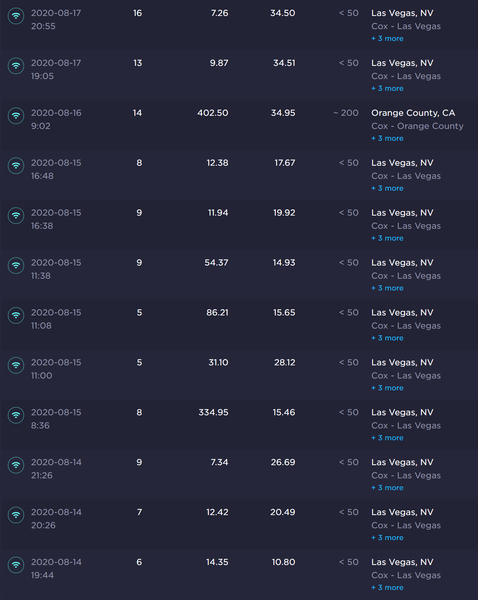The width and height of the screenshot is (478, 600).
Task: Show '+ 3 more' servers for the 2020-08-15 11:08 test
Action: pos(387,338)
